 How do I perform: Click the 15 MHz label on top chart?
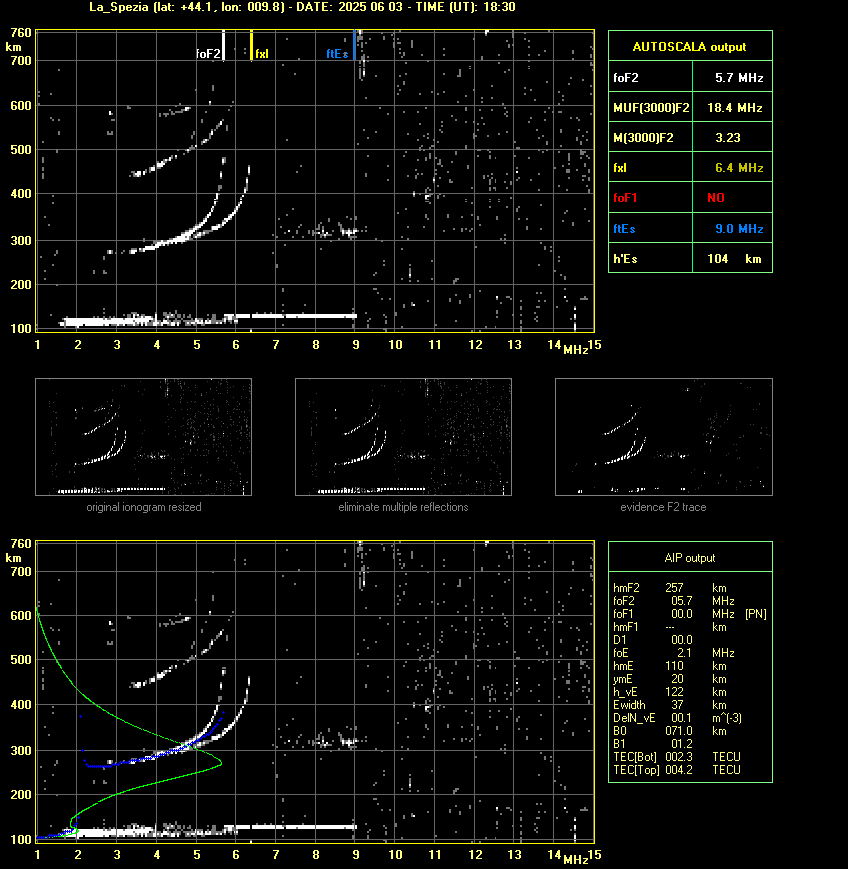coord(595,345)
